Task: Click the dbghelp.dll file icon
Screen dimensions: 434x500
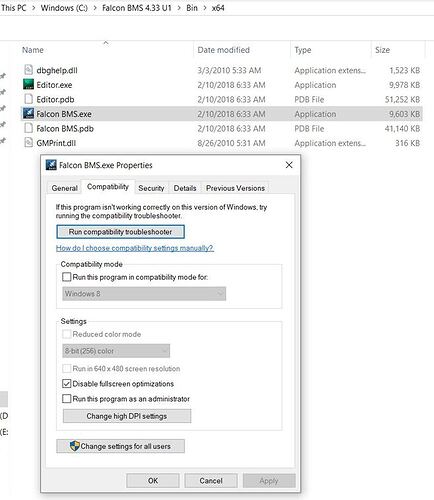Action: coord(29,70)
